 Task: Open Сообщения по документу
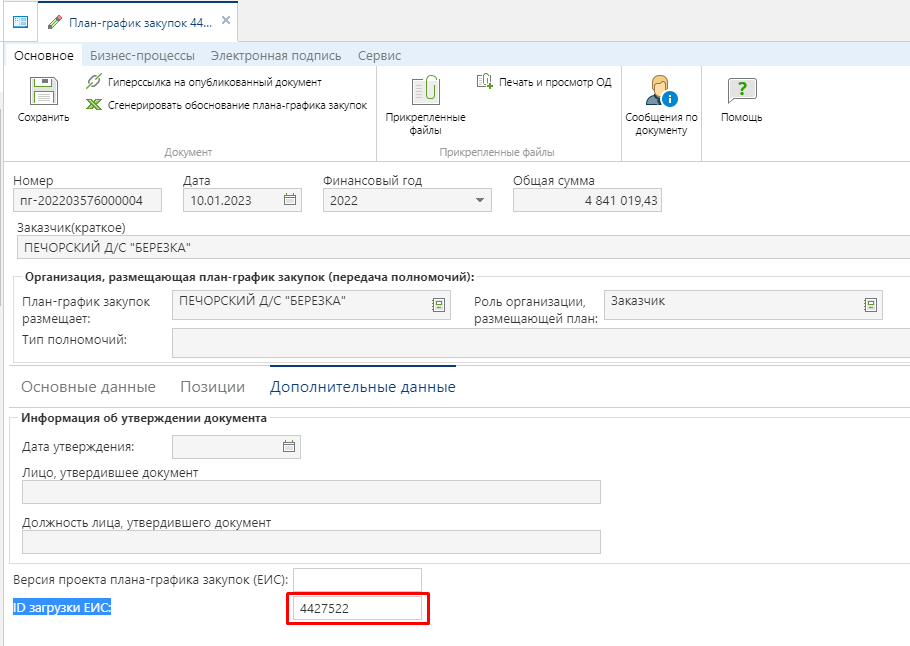point(661,93)
